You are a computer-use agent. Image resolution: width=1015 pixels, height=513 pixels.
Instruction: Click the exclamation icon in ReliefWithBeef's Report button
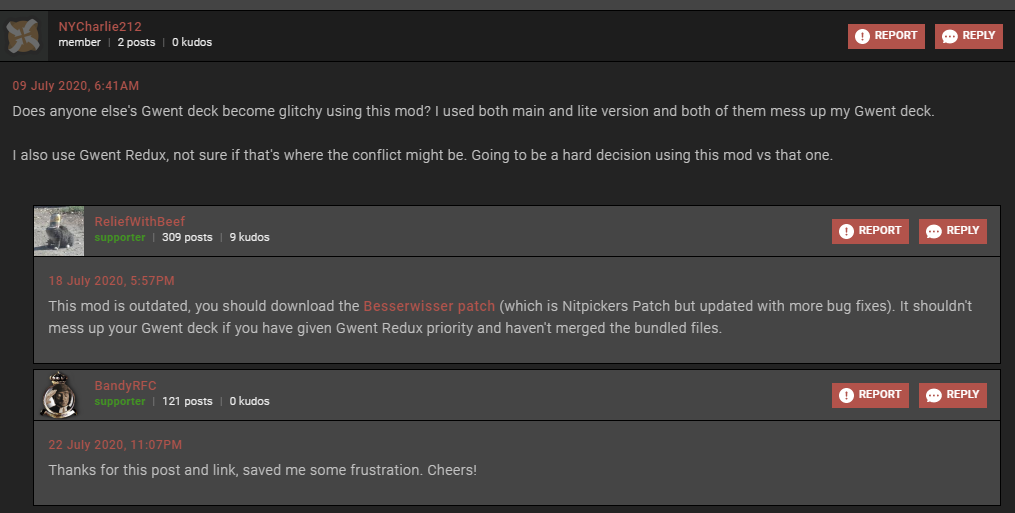[846, 232]
